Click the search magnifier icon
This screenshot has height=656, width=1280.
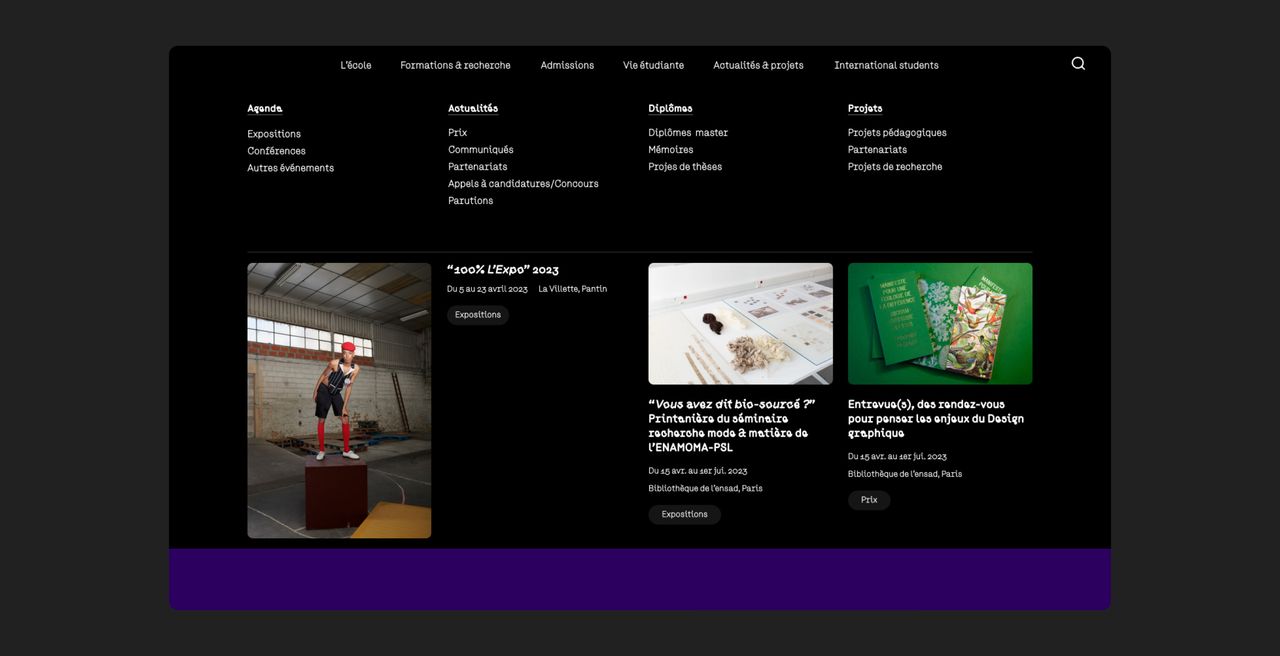(x=1078, y=64)
